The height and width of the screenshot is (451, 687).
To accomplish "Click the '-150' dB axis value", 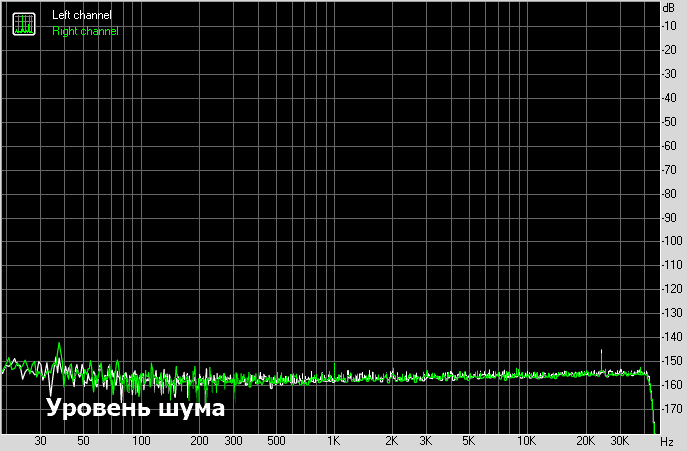I will tap(672, 361).
